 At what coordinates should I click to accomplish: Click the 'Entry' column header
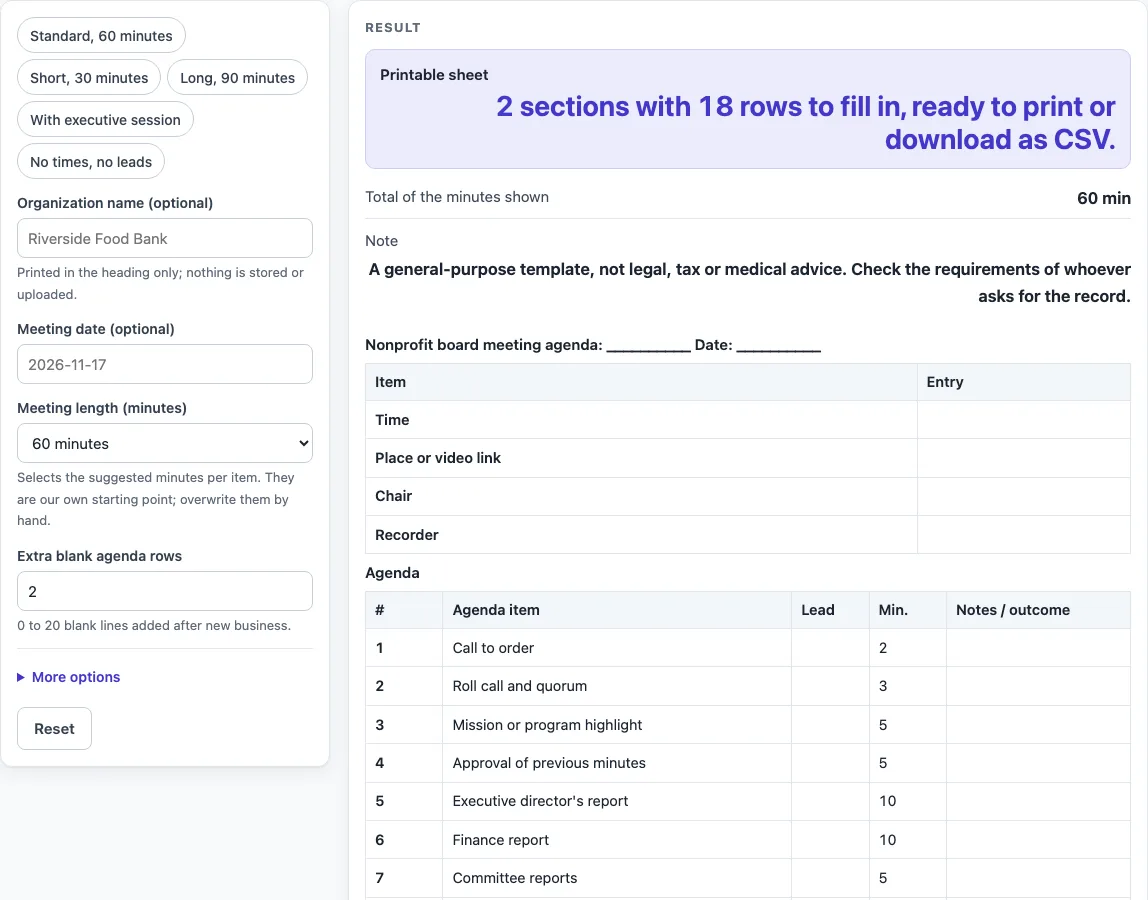coord(945,382)
